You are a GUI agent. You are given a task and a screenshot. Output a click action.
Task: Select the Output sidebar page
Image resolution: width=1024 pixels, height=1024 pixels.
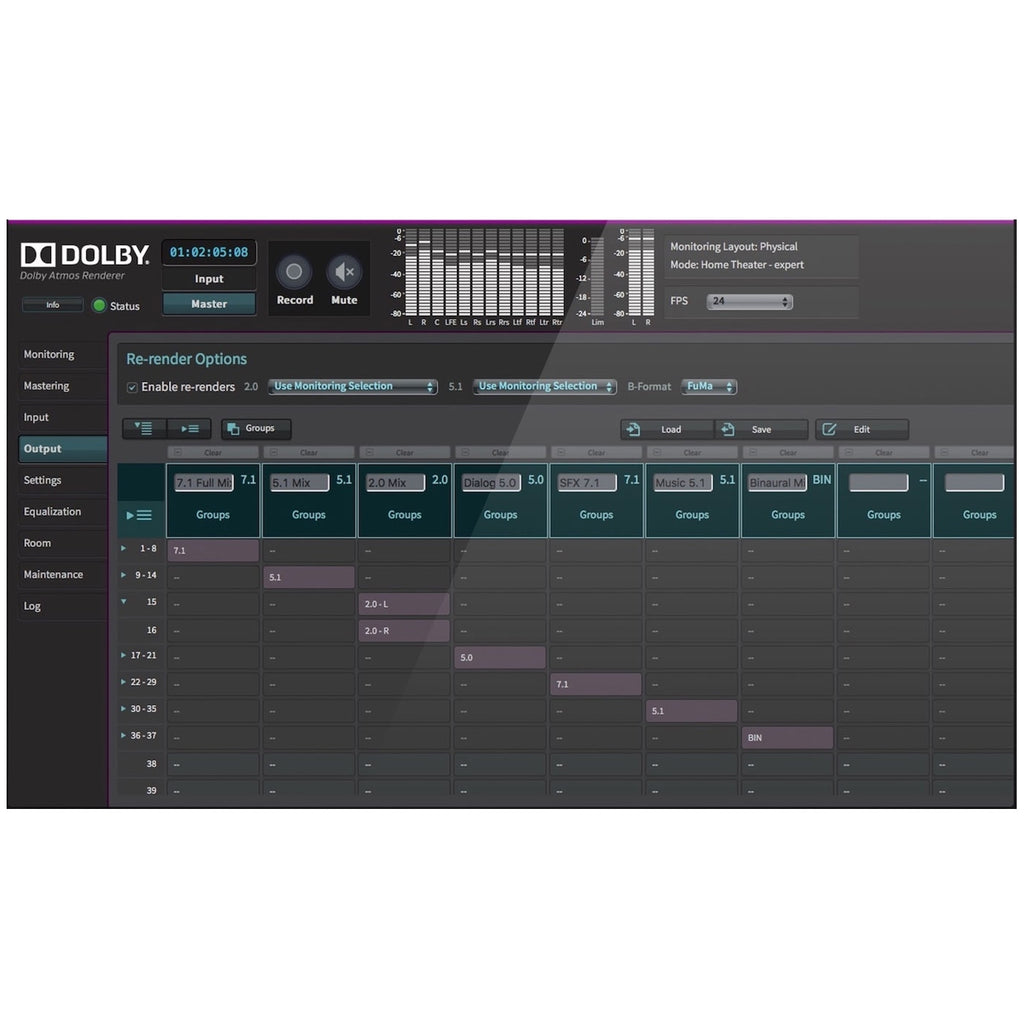(63, 449)
